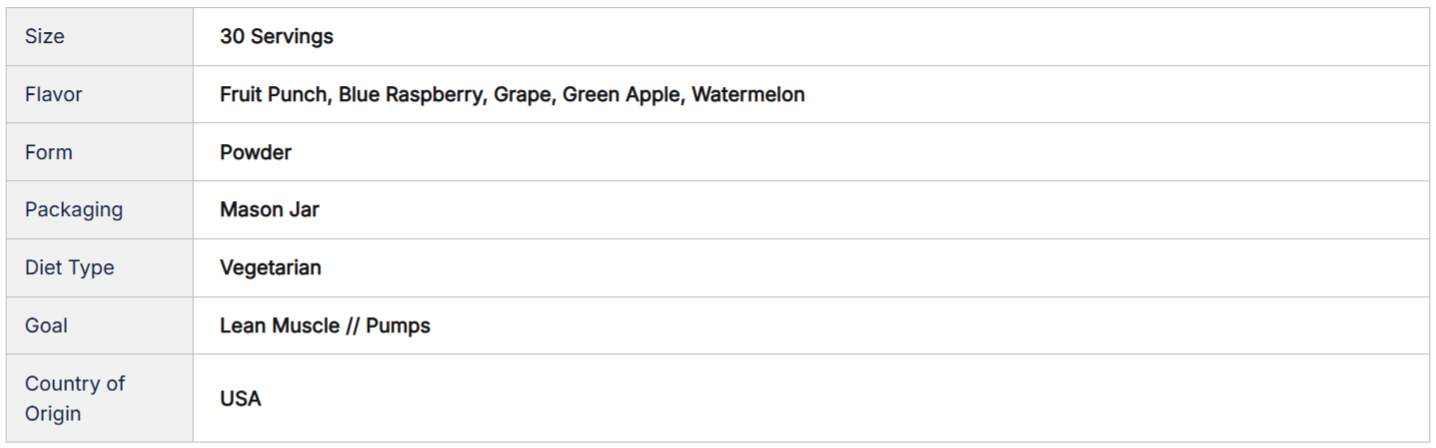
Task: Click the Grape flavor text
Action: click(x=521, y=95)
